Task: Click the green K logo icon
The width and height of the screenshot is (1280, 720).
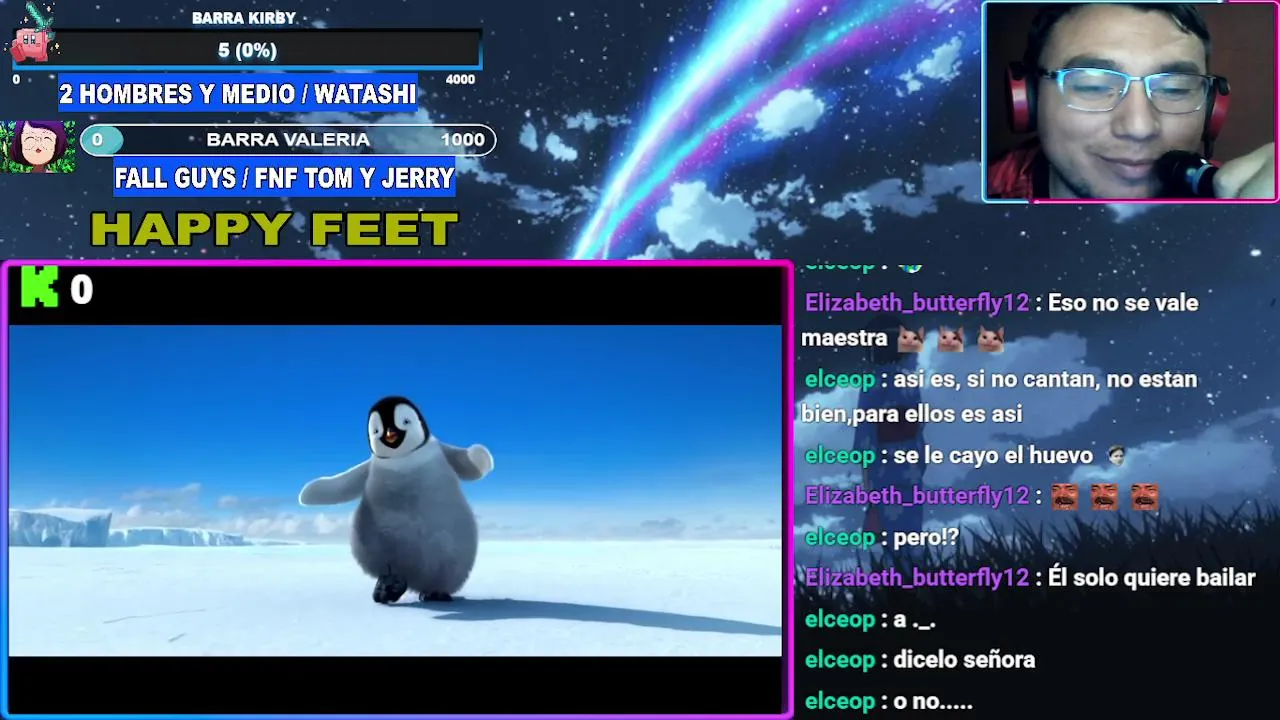Action: [x=40, y=287]
